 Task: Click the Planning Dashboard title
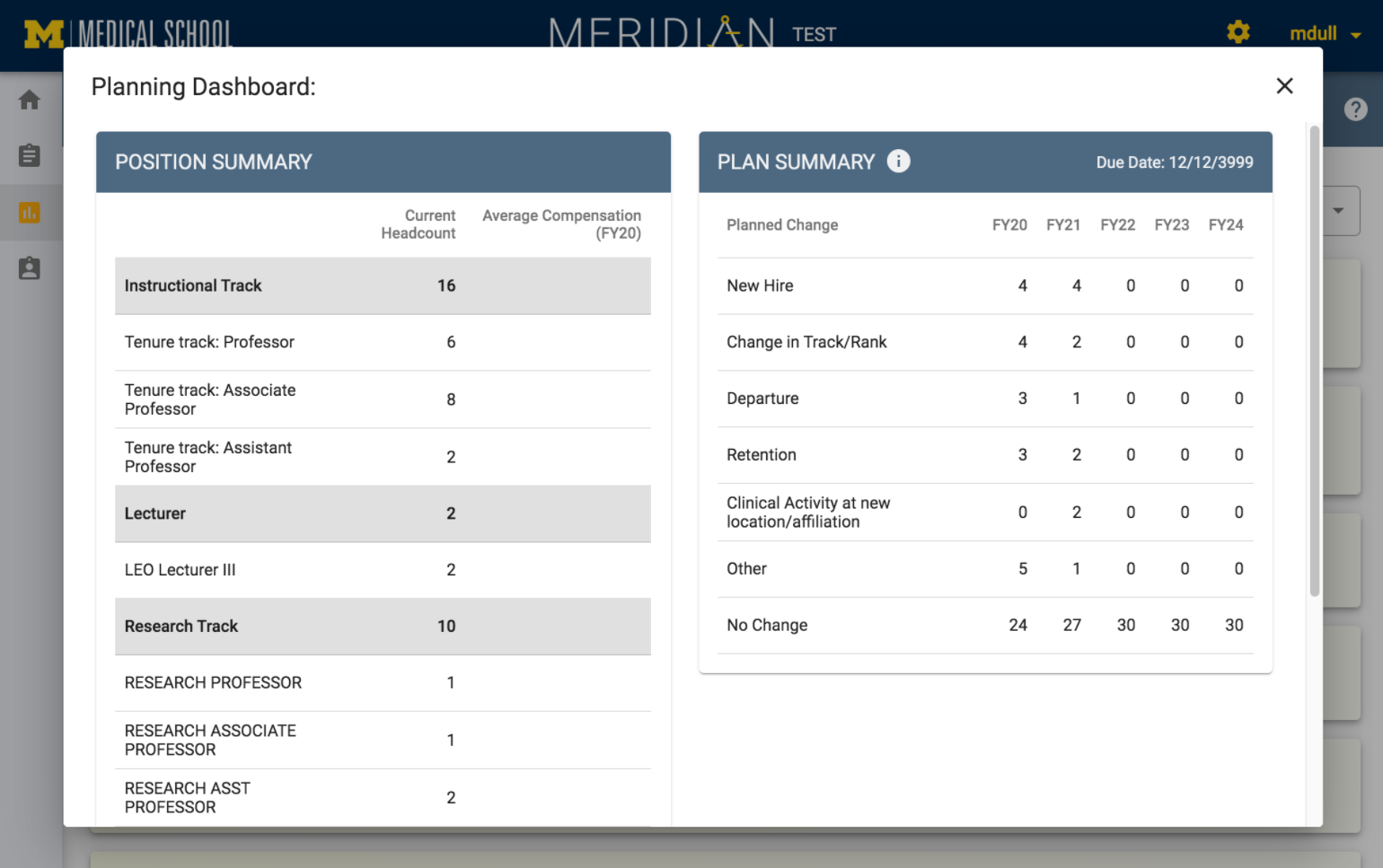pos(204,87)
